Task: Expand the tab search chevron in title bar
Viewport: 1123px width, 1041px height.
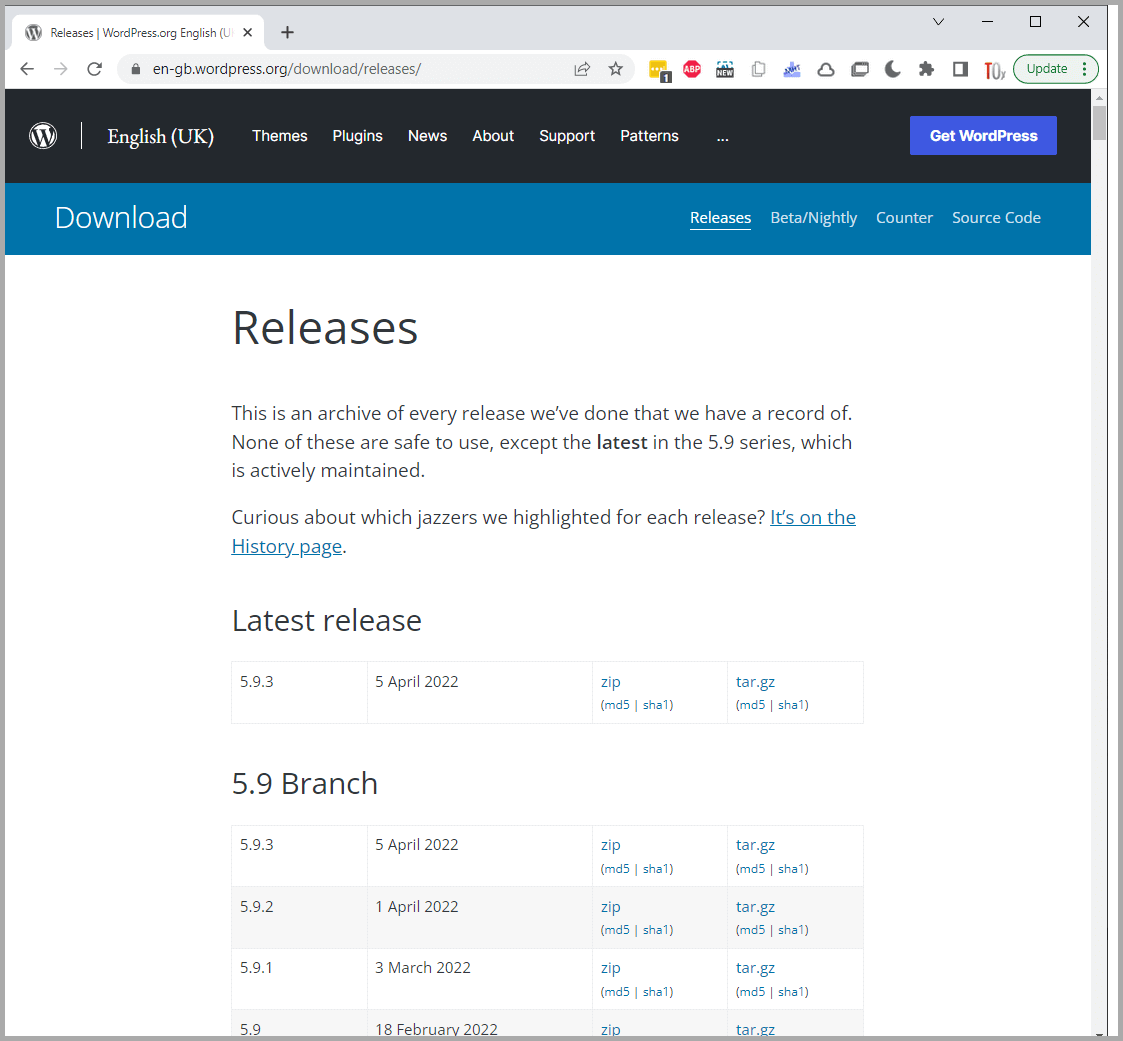Action: (x=938, y=22)
